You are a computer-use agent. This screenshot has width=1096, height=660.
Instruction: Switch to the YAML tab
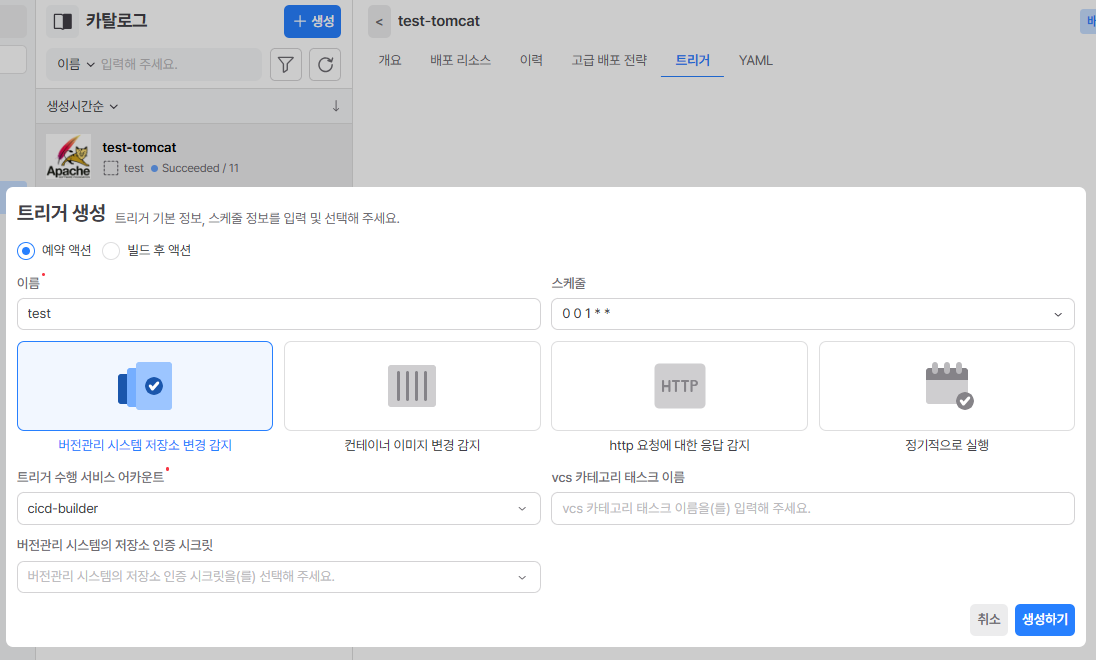click(756, 60)
